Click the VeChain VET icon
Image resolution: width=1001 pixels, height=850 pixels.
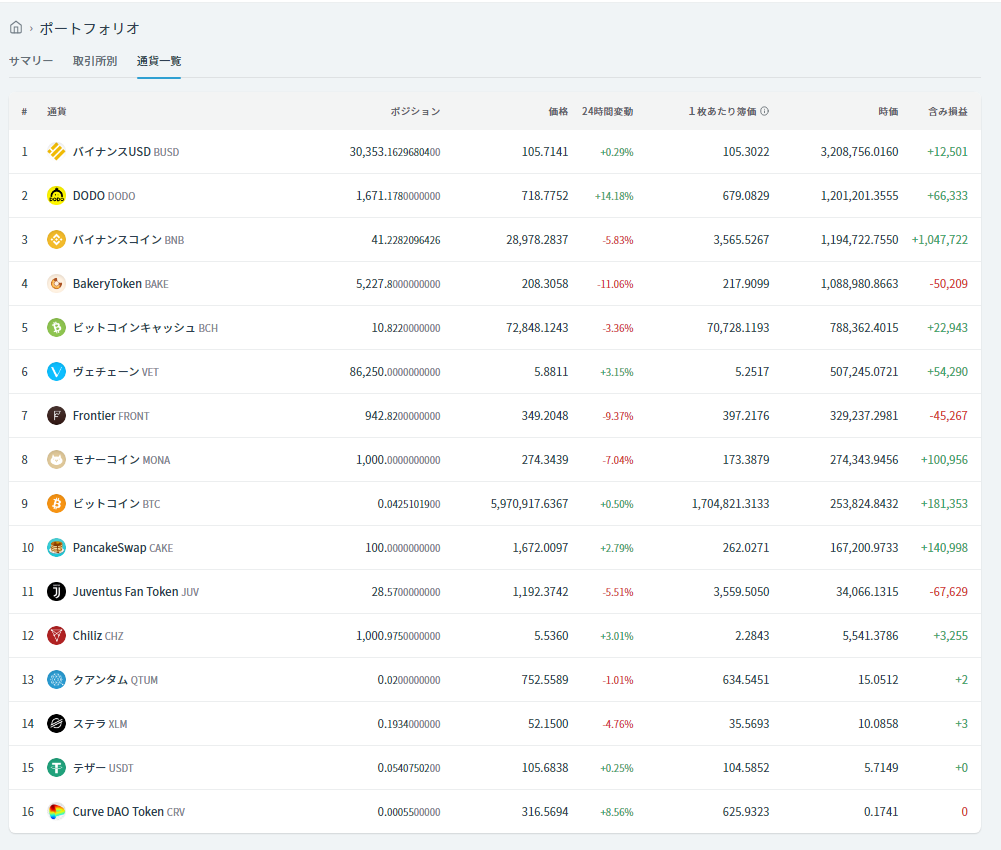pyautogui.click(x=56, y=372)
